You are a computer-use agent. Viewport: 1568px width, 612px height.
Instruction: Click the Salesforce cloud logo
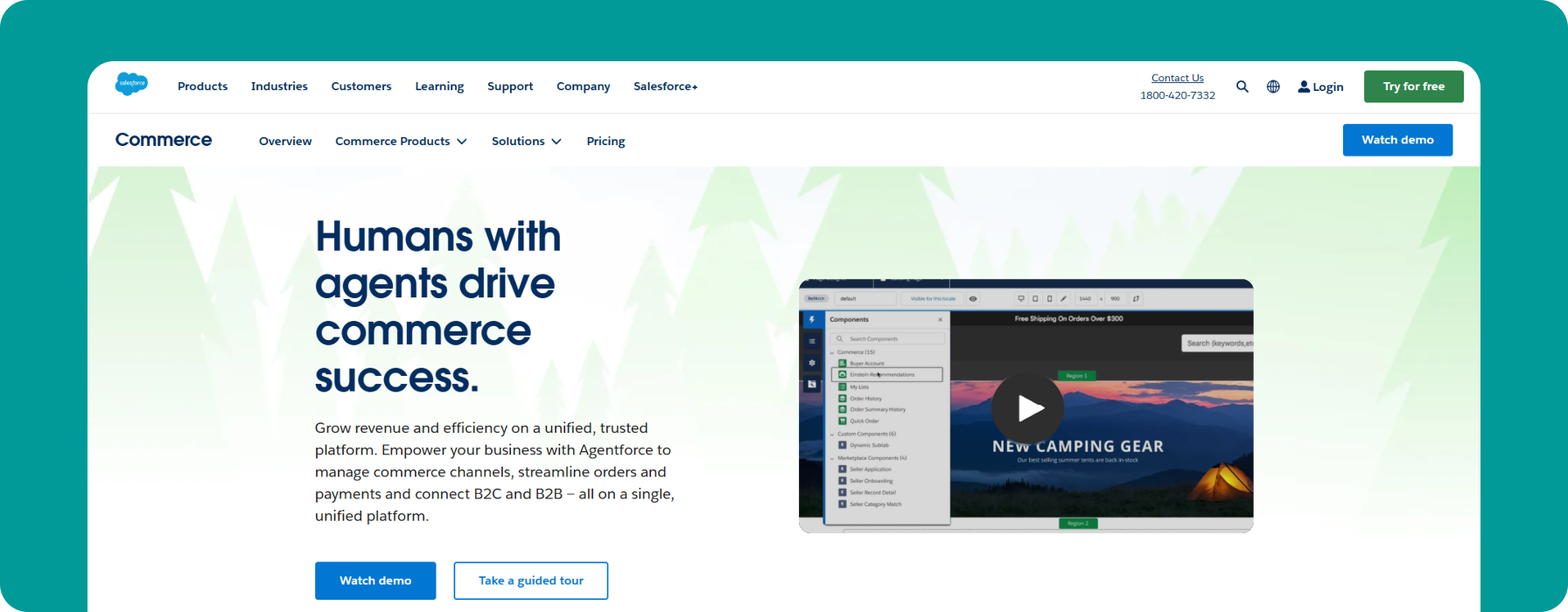click(x=131, y=84)
